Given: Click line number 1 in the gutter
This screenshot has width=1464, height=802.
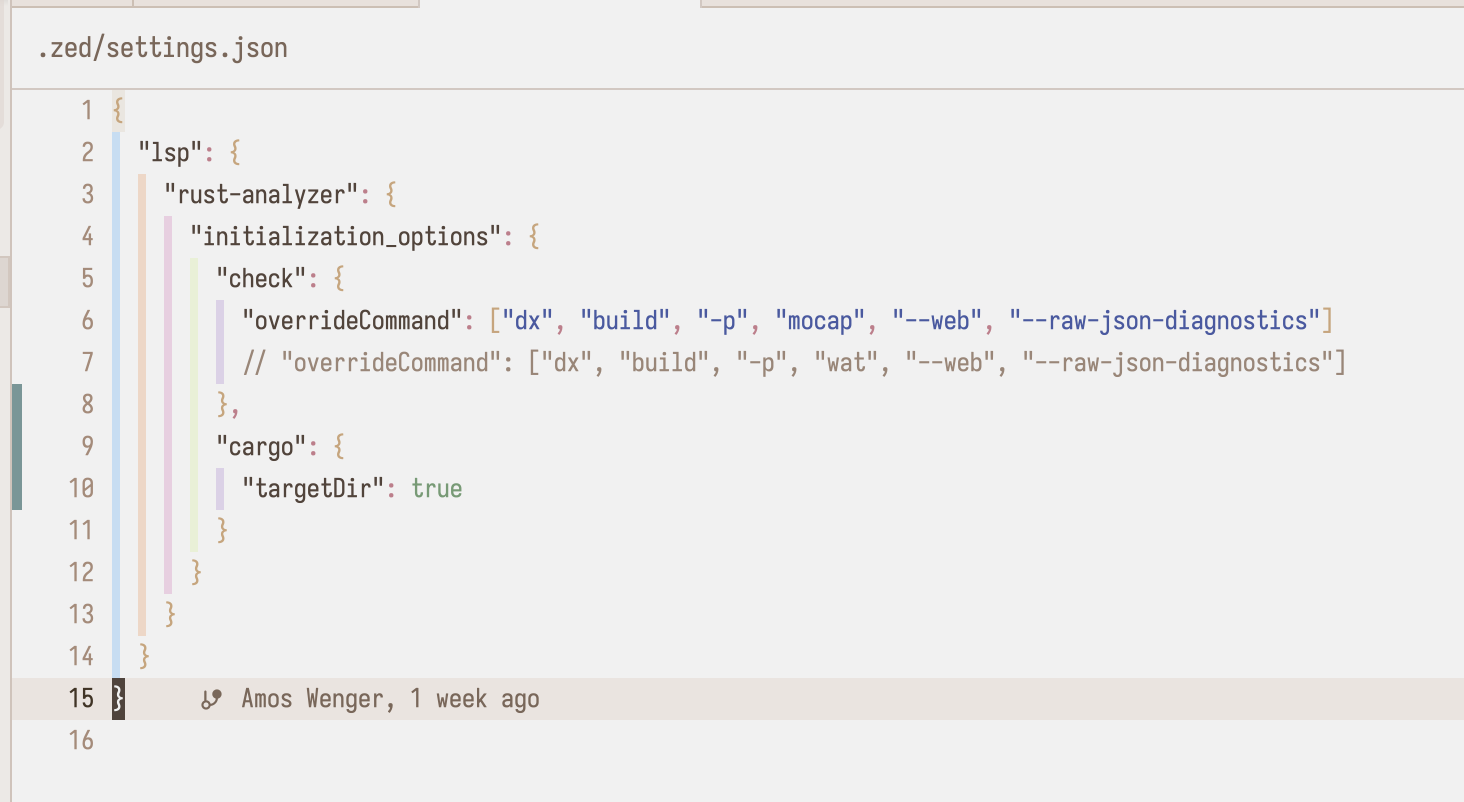Looking at the screenshot, I should (86, 110).
